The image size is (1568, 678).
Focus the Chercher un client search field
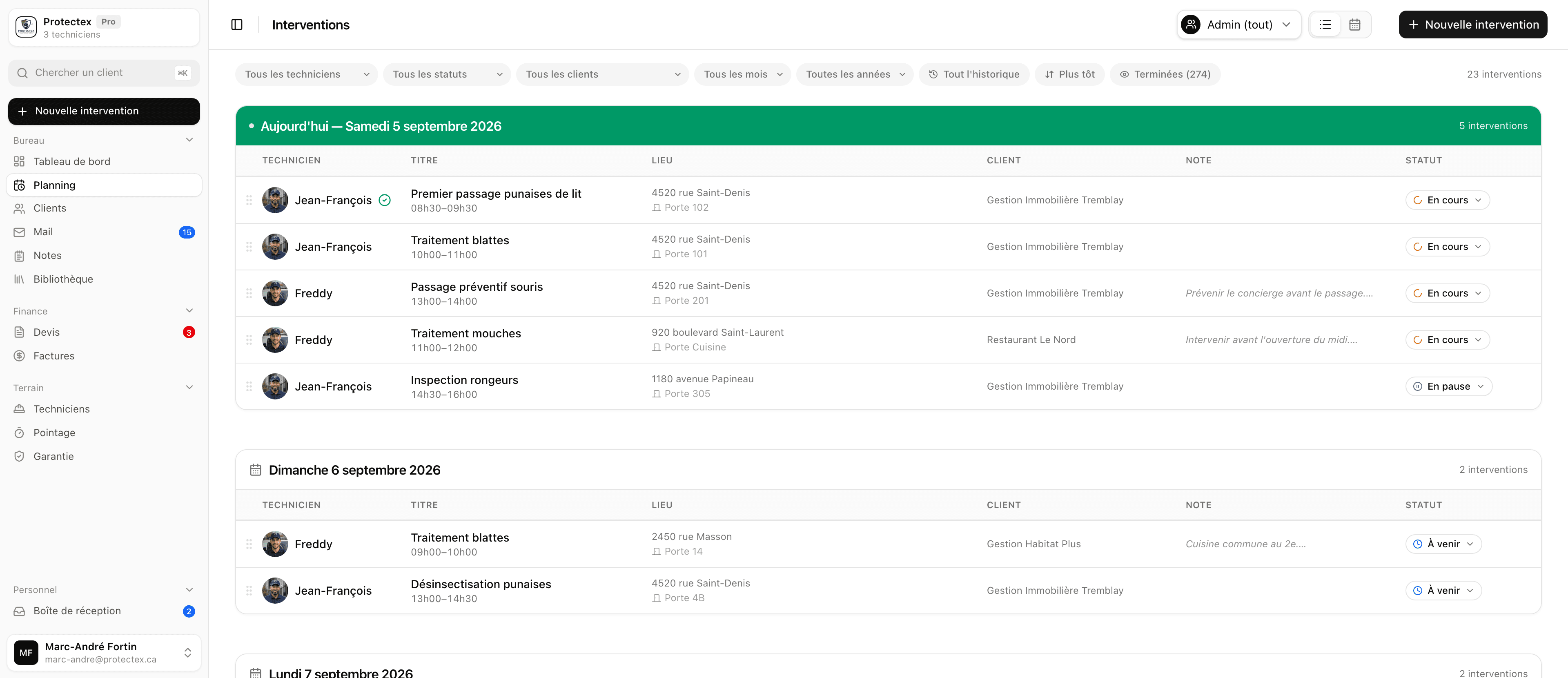click(103, 73)
